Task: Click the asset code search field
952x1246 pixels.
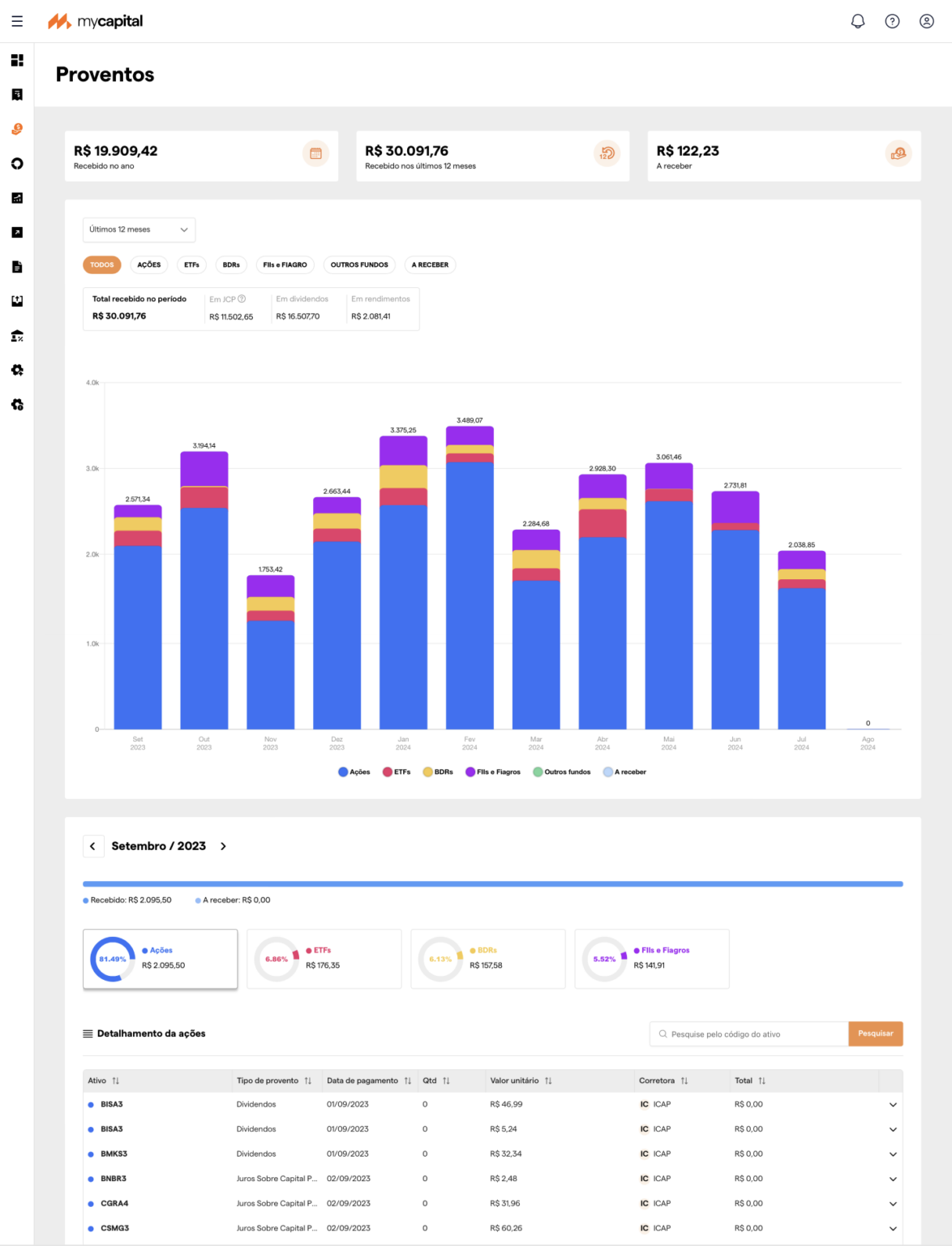Action: tap(750, 1034)
